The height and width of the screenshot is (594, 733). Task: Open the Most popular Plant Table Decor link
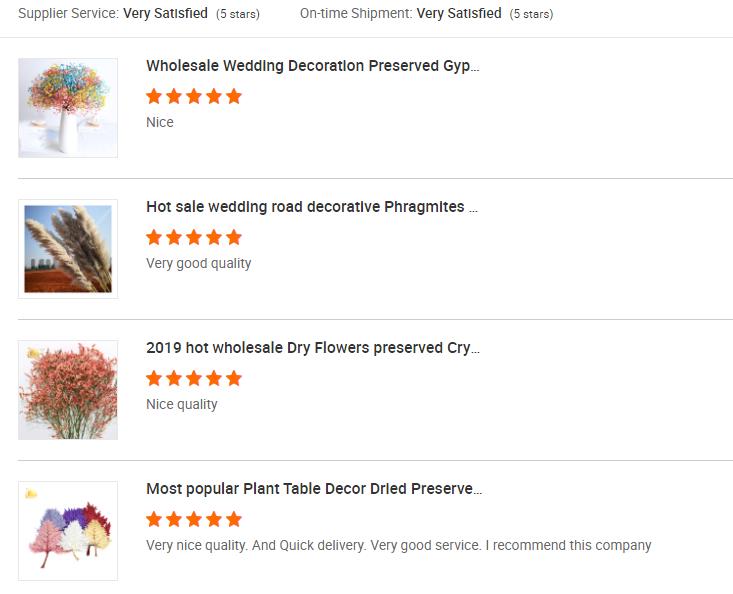pos(313,489)
